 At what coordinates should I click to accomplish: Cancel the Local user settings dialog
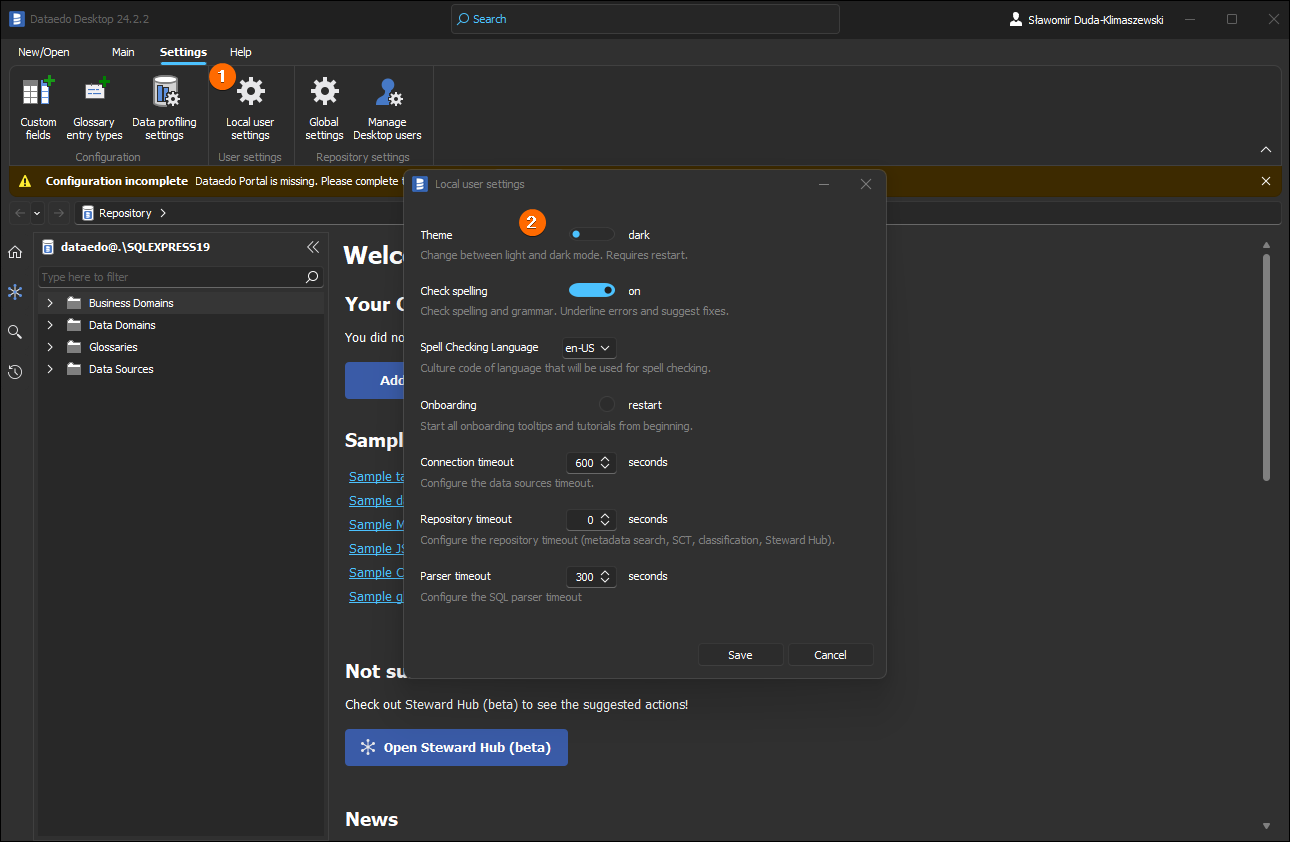coord(830,655)
